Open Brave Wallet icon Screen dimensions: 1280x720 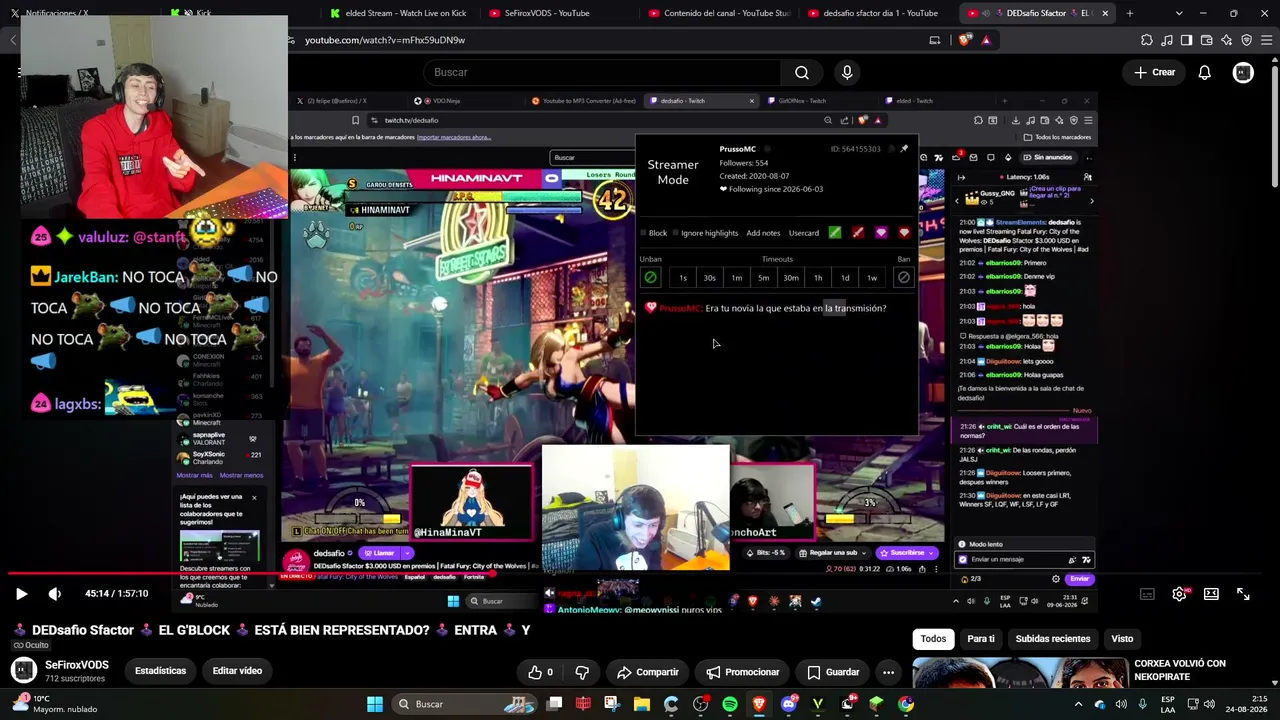click(x=1206, y=40)
